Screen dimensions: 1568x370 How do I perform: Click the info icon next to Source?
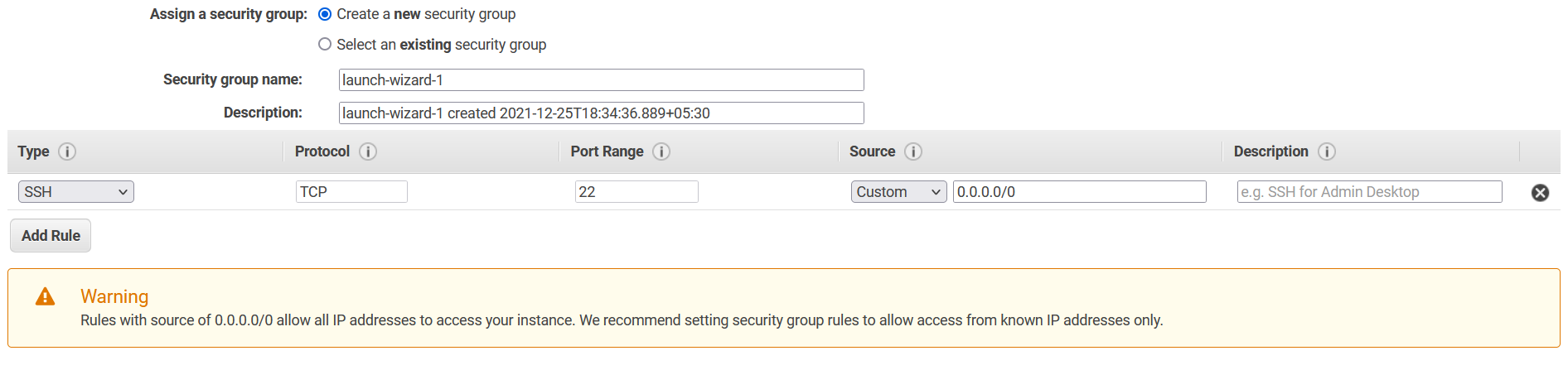913,151
